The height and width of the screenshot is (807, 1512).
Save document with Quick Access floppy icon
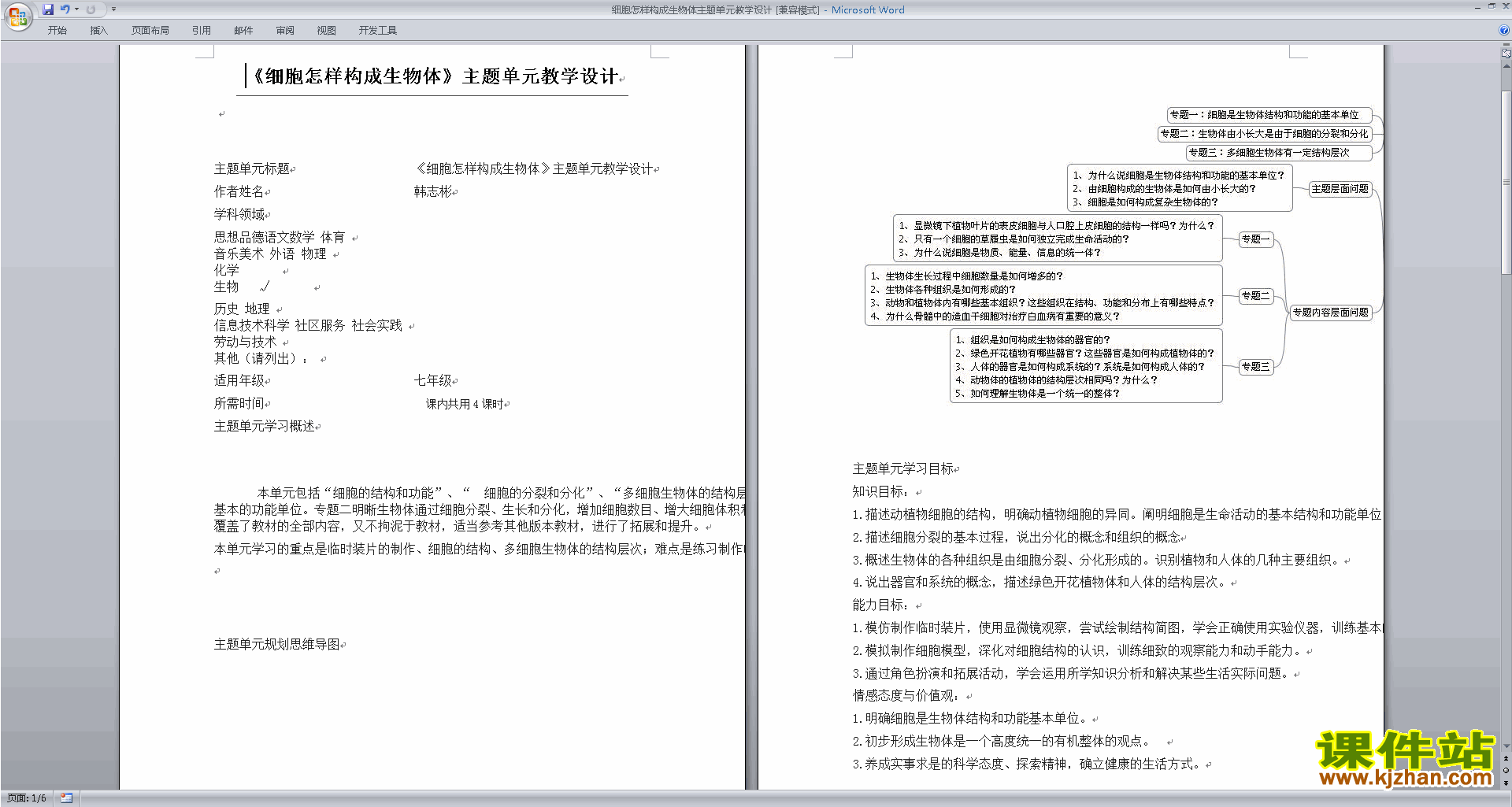pyautogui.click(x=48, y=9)
